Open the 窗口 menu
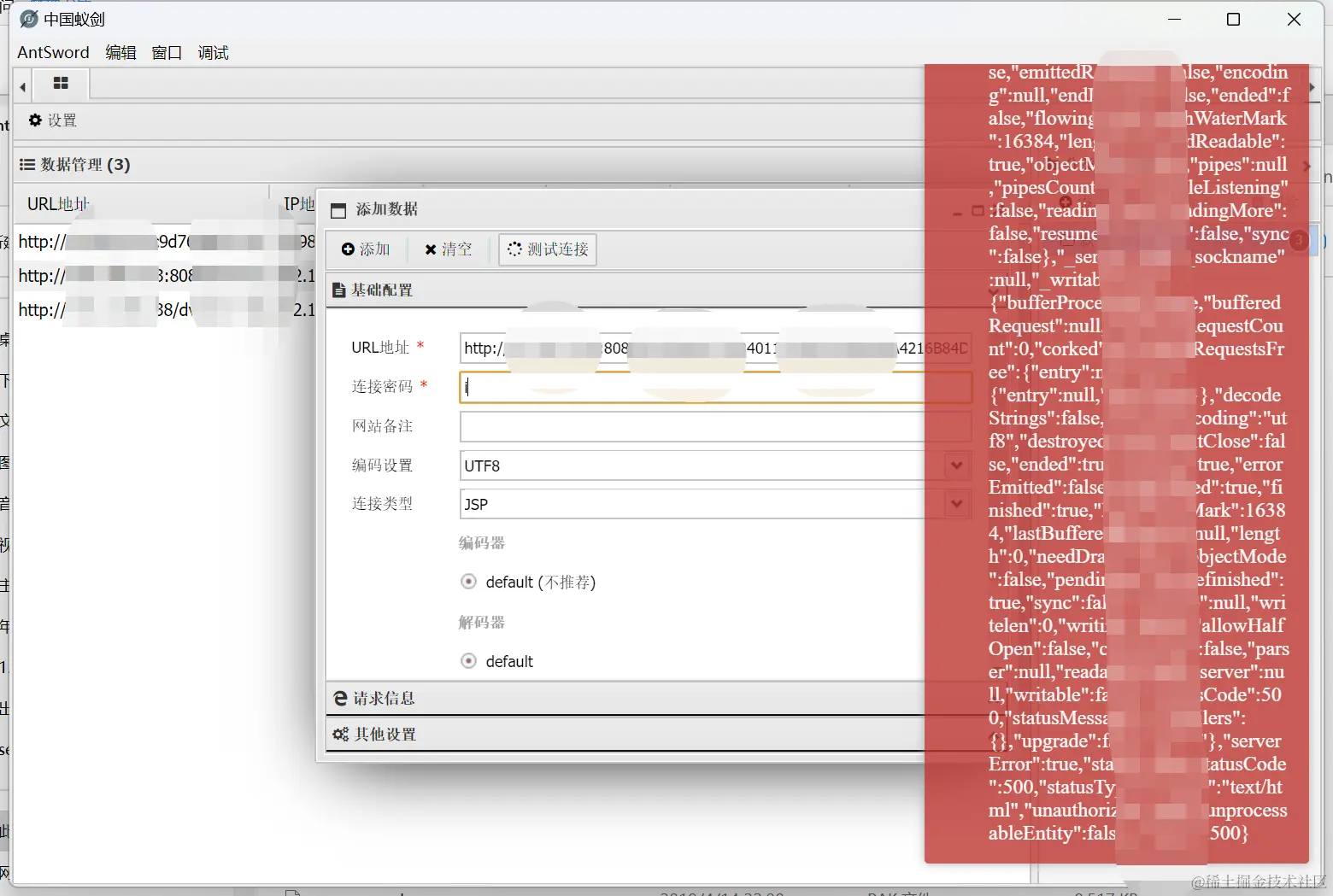Screen dimensions: 1333x896 [167, 52]
